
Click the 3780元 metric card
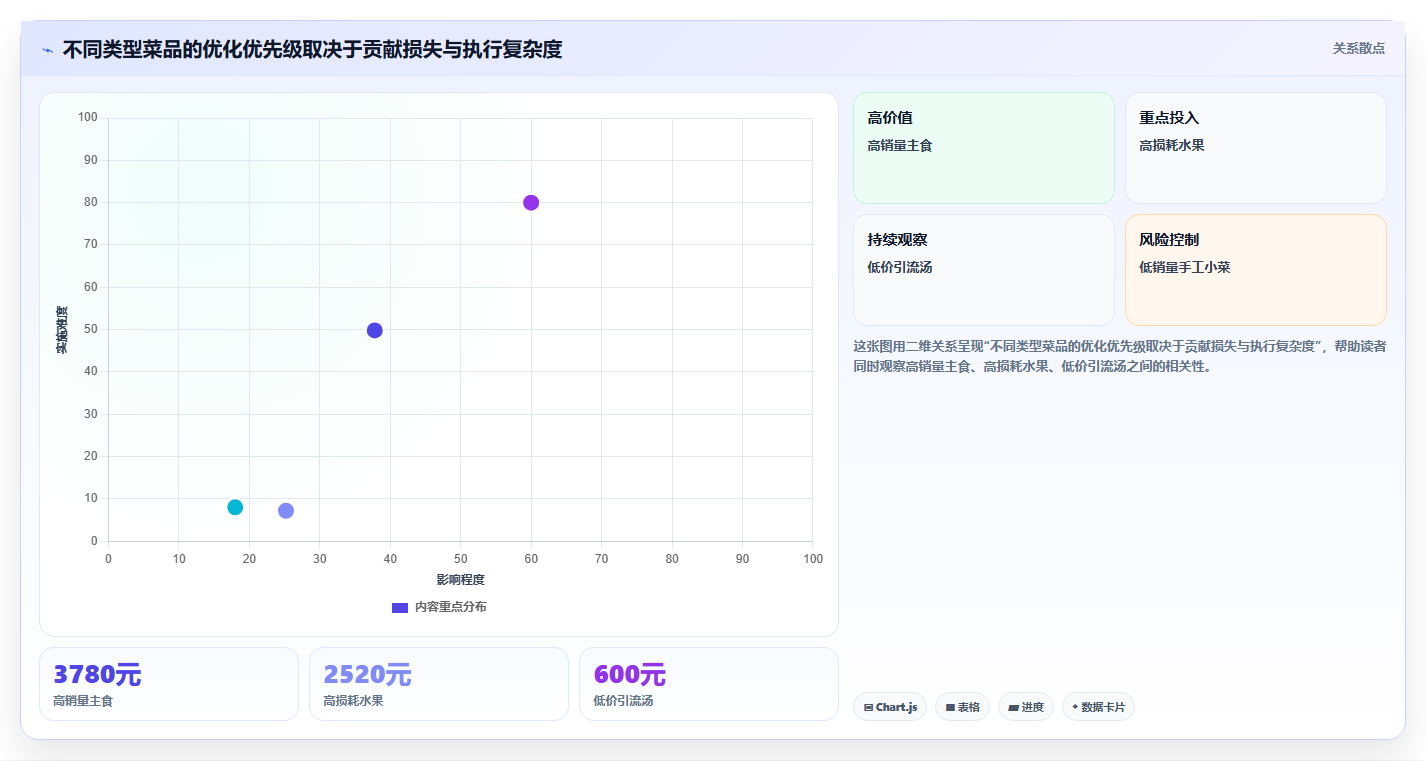click(x=169, y=684)
